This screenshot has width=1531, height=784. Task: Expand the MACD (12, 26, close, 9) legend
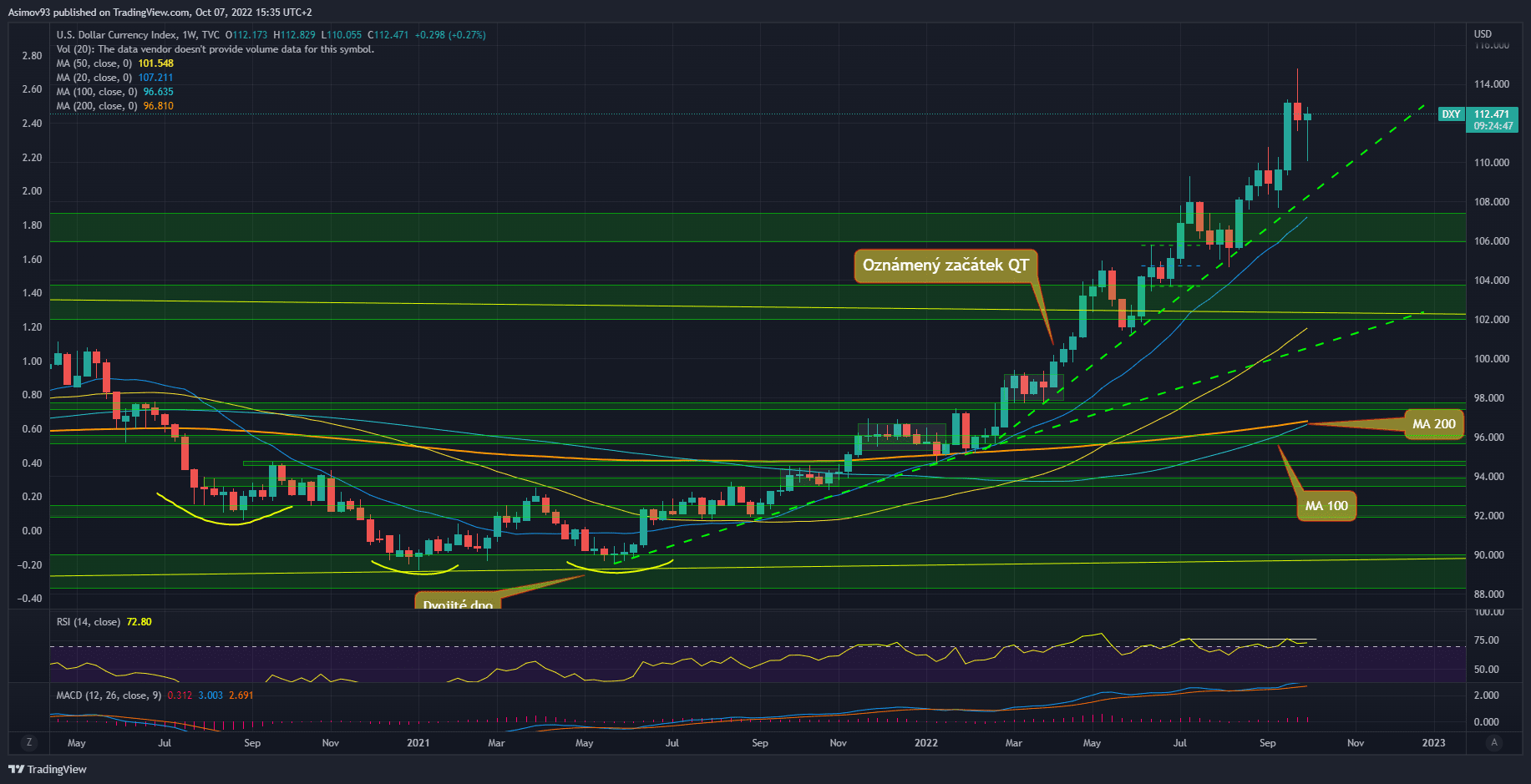click(x=109, y=695)
